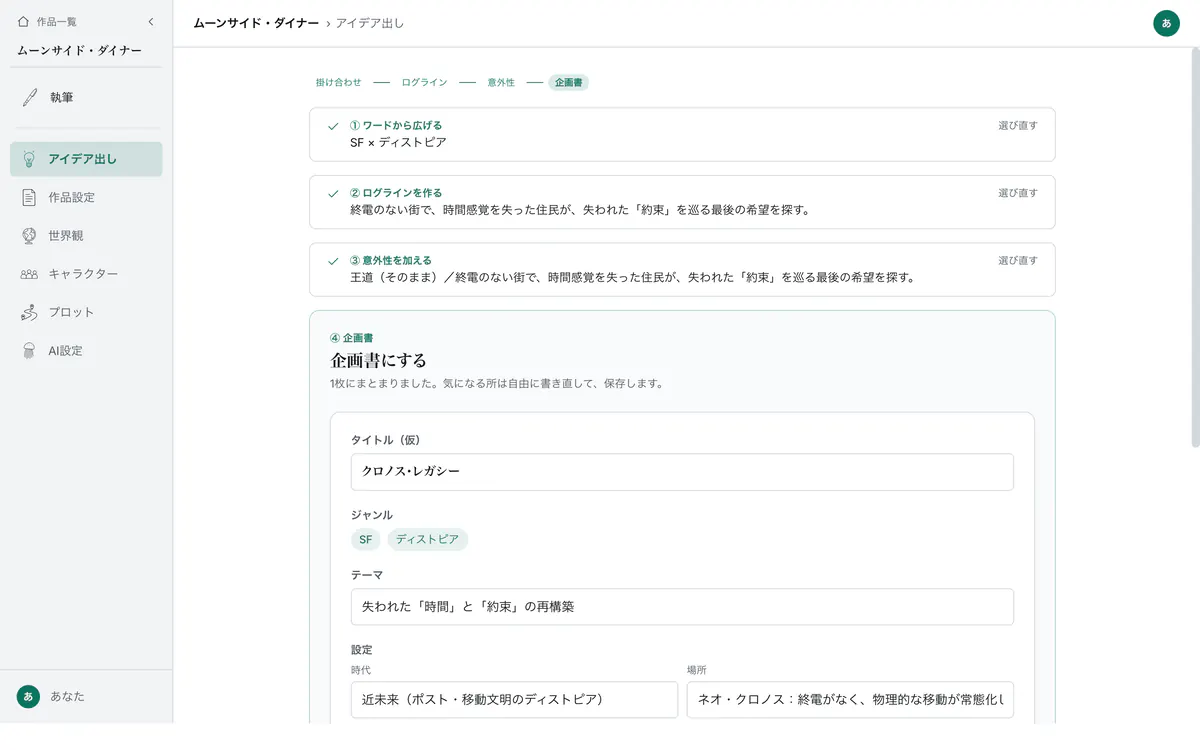Jump to the 意外性 step

pyautogui.click(x=501, y=82)
